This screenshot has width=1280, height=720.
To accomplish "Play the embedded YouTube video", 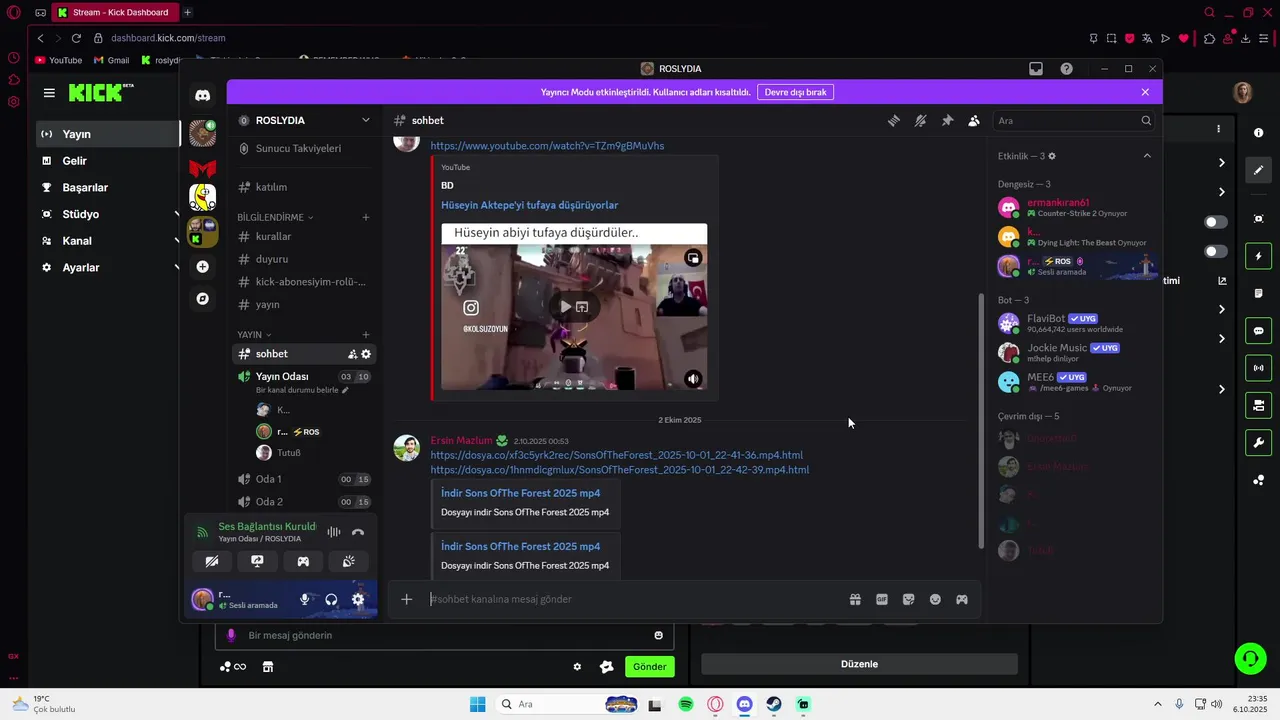I will (566, 307).
